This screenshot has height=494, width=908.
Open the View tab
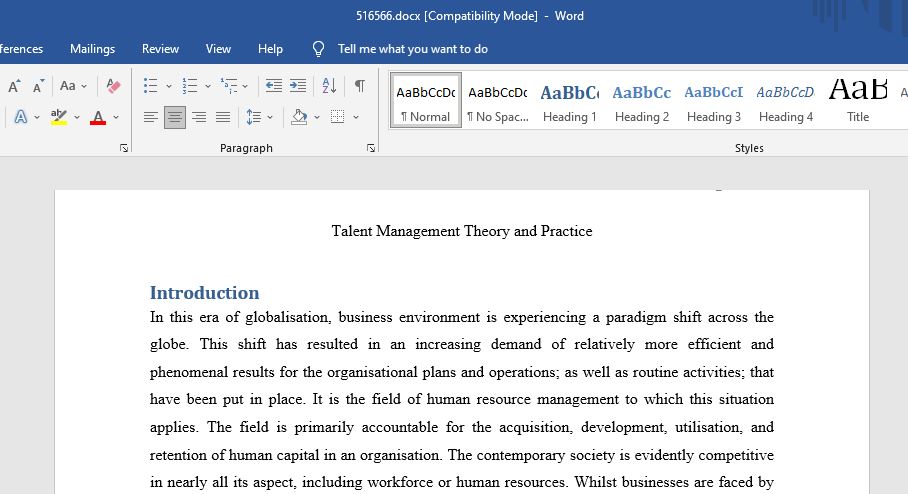[218, 49]
